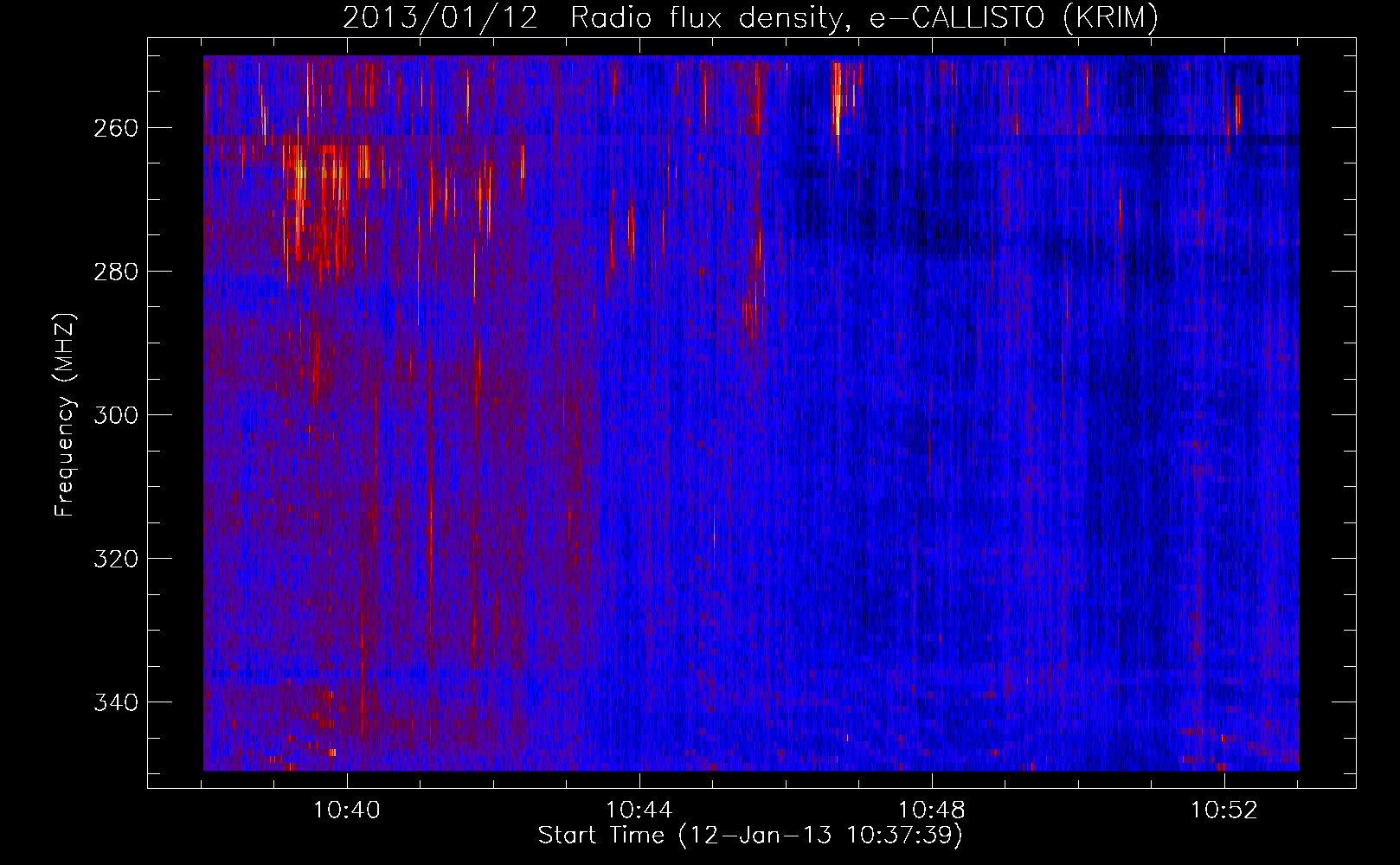Click the 320 frequency tick label
Screen dimensions: 1400x865
coord(116,559)
